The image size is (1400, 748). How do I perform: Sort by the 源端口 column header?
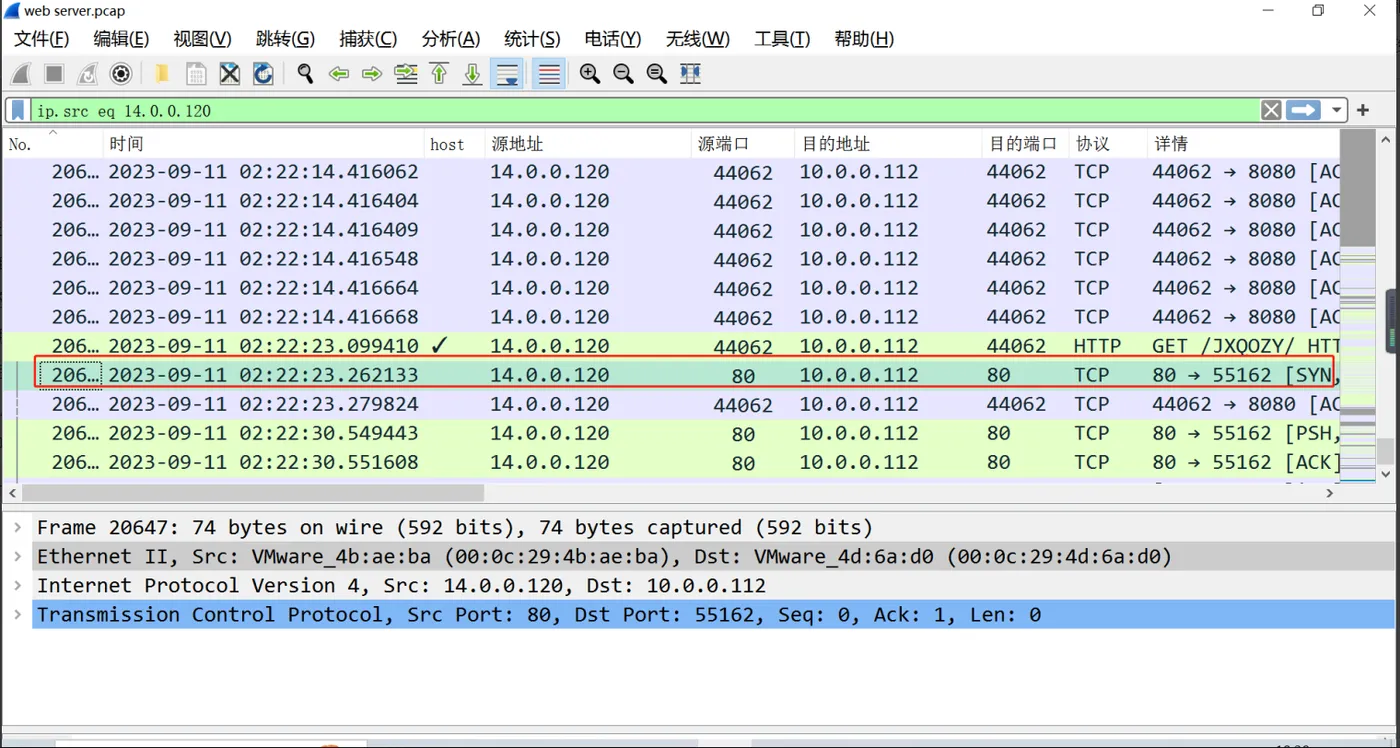[743, 144]
